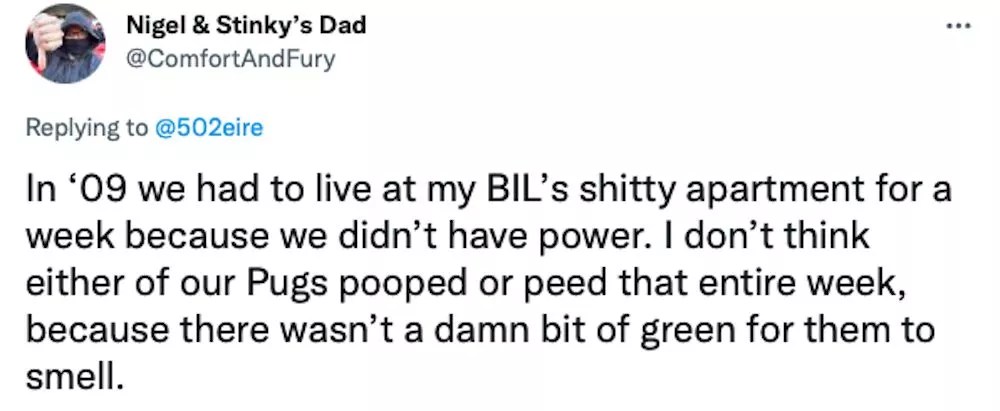
Task: Open the three-dot more options menu
Action: [959, 27]
